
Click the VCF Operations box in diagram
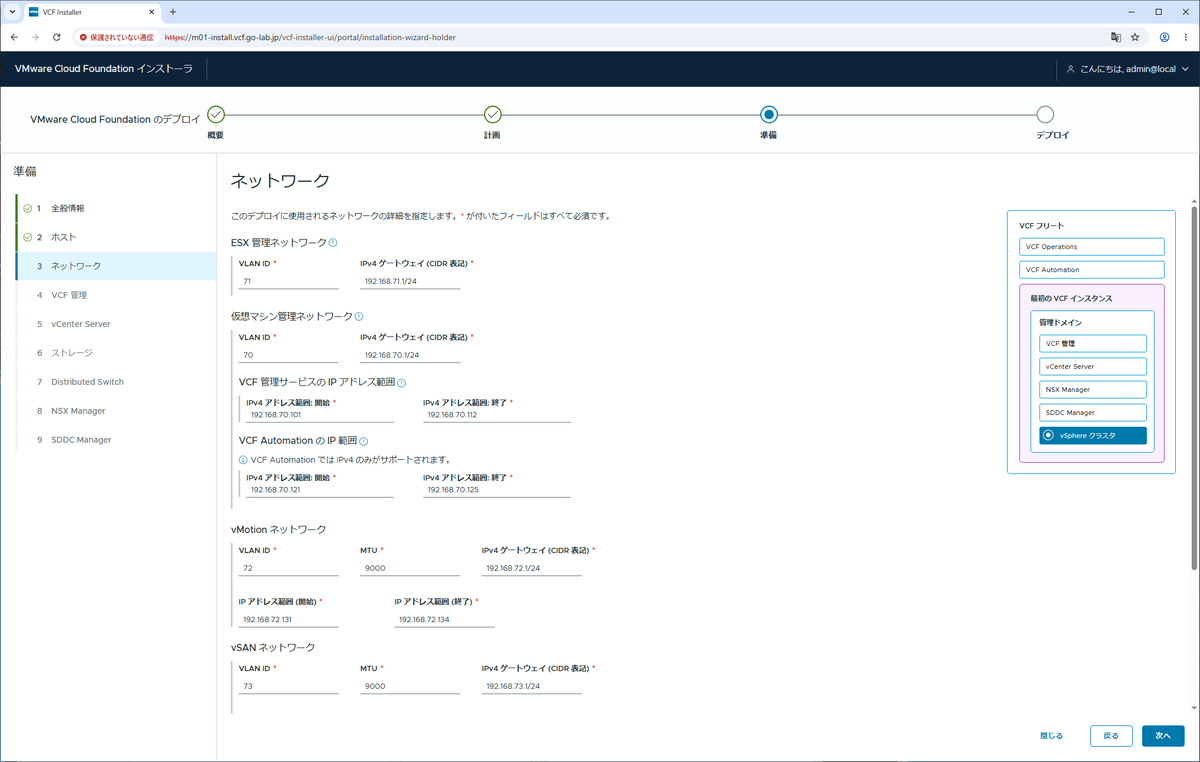click(x=1092, y=247)
